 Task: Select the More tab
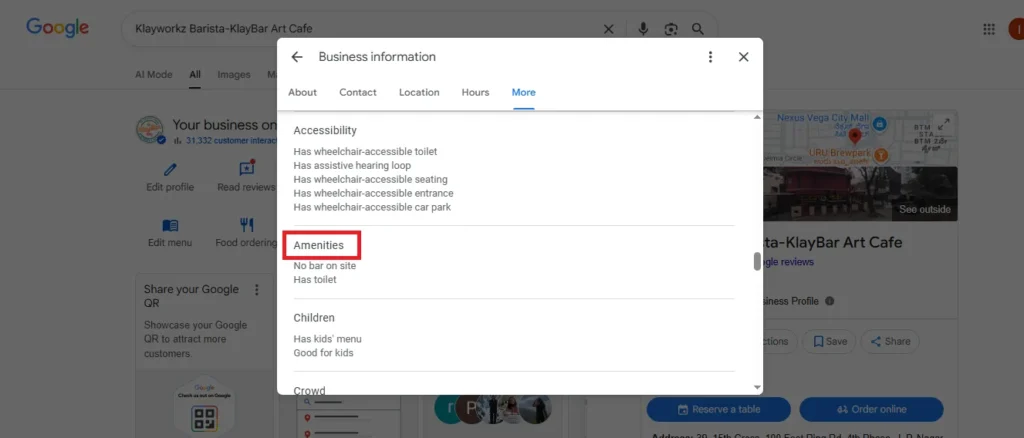(524, 92)
